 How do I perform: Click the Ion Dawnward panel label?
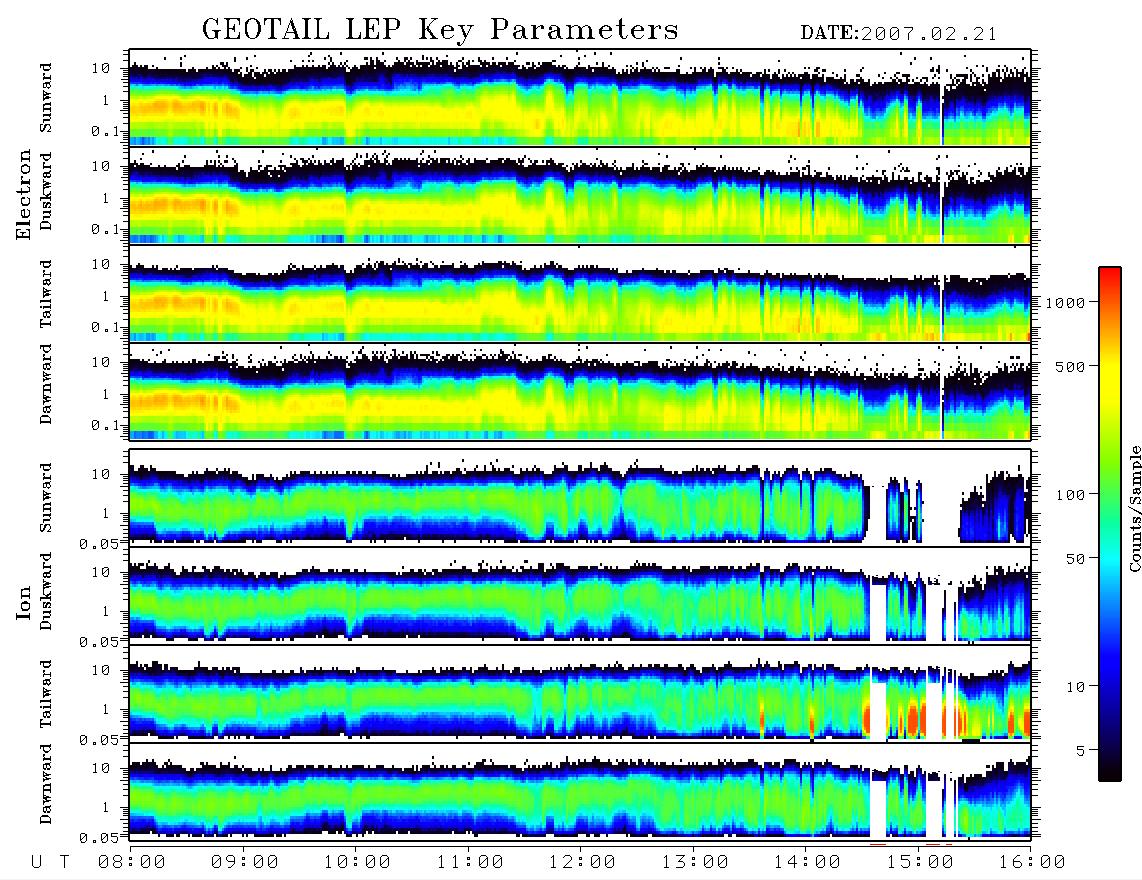(46, 784)
